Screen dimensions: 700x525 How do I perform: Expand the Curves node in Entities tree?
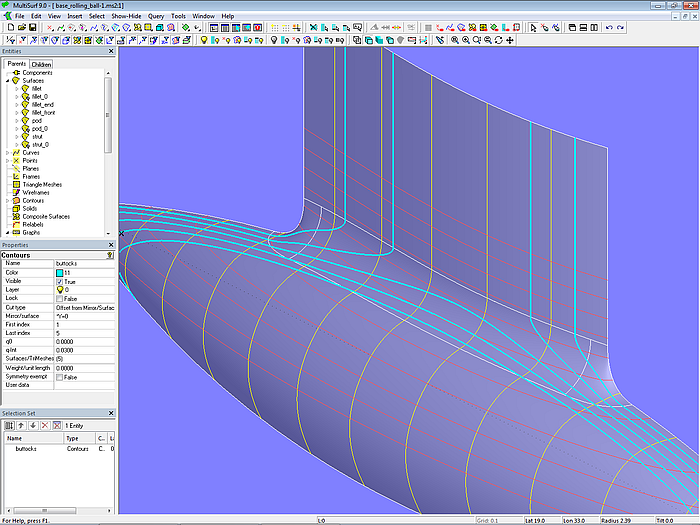coord(8,152)
